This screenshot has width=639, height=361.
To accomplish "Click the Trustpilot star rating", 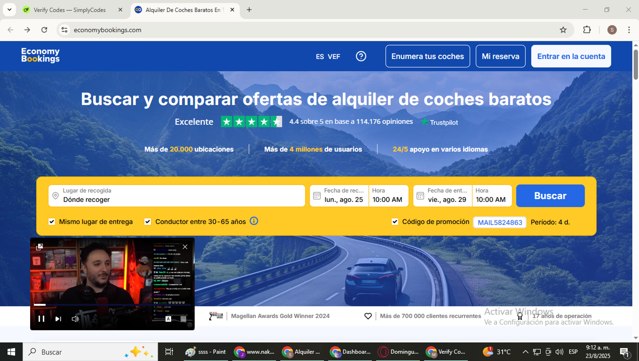I will pyautogui.click(x=251, y=121).
